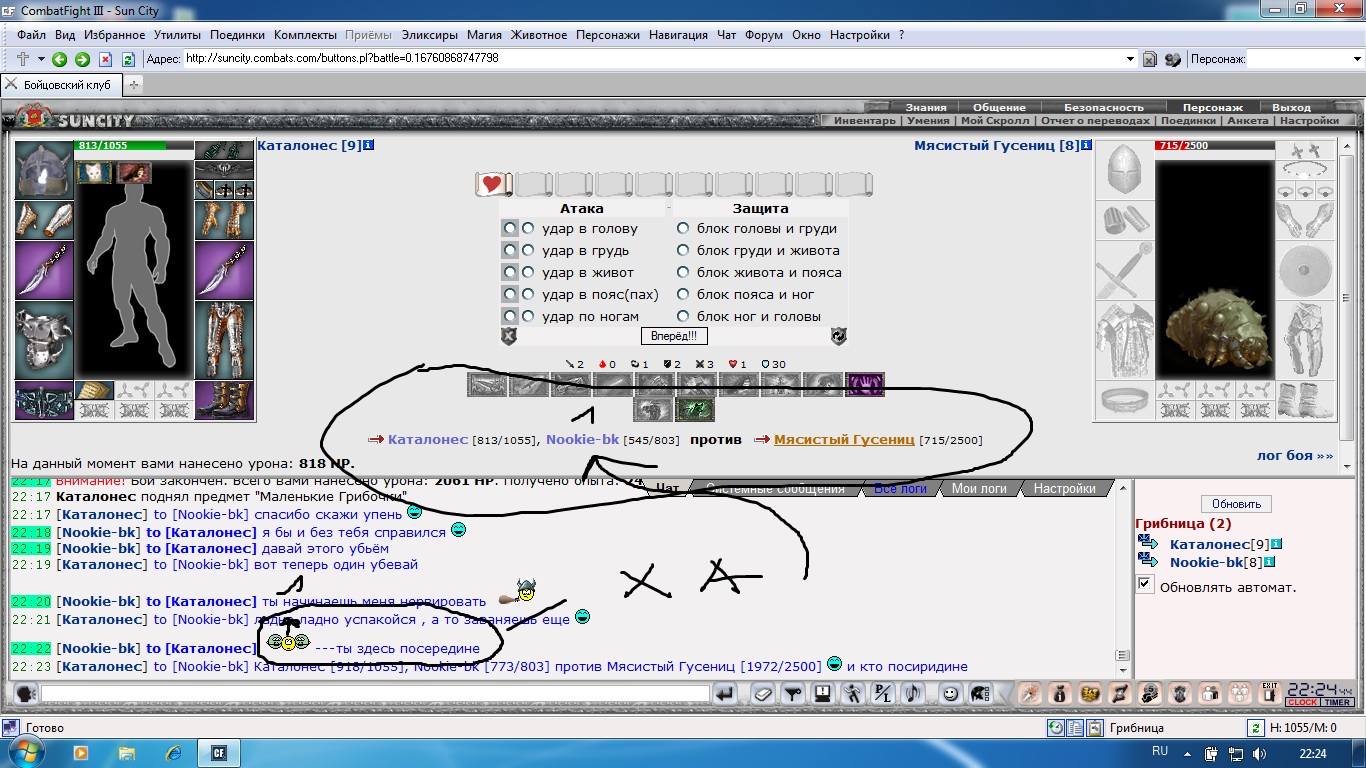Click the shield X icon under attack list
This screenshot has width=1366, height=768.
[x=509, y=336]
